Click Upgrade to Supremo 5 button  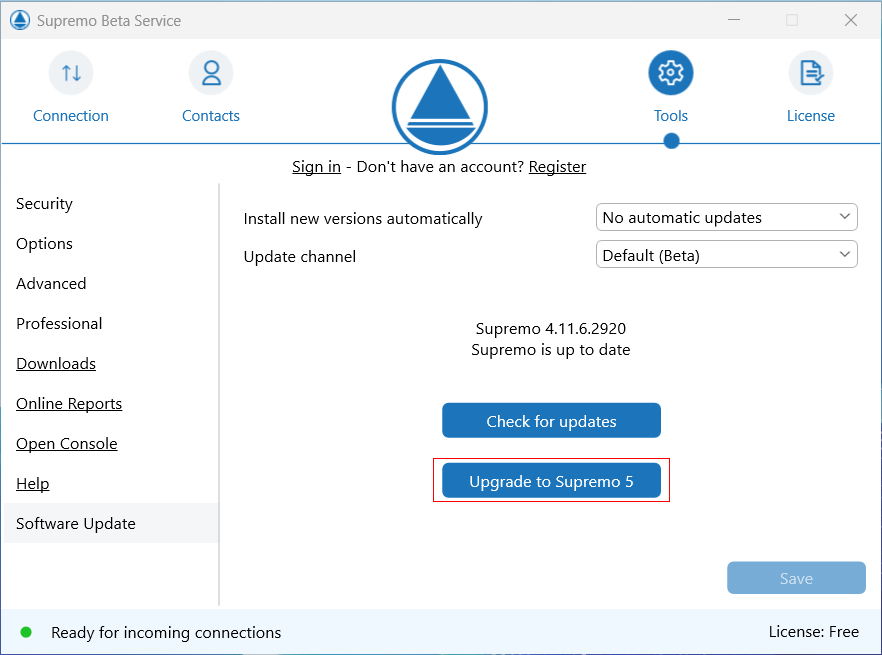[551, 481]
